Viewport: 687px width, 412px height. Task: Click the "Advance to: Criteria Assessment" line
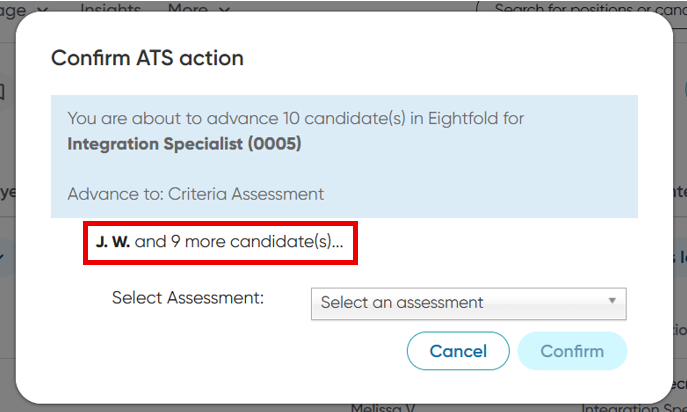pyautogui.click(x=196, y=193)
